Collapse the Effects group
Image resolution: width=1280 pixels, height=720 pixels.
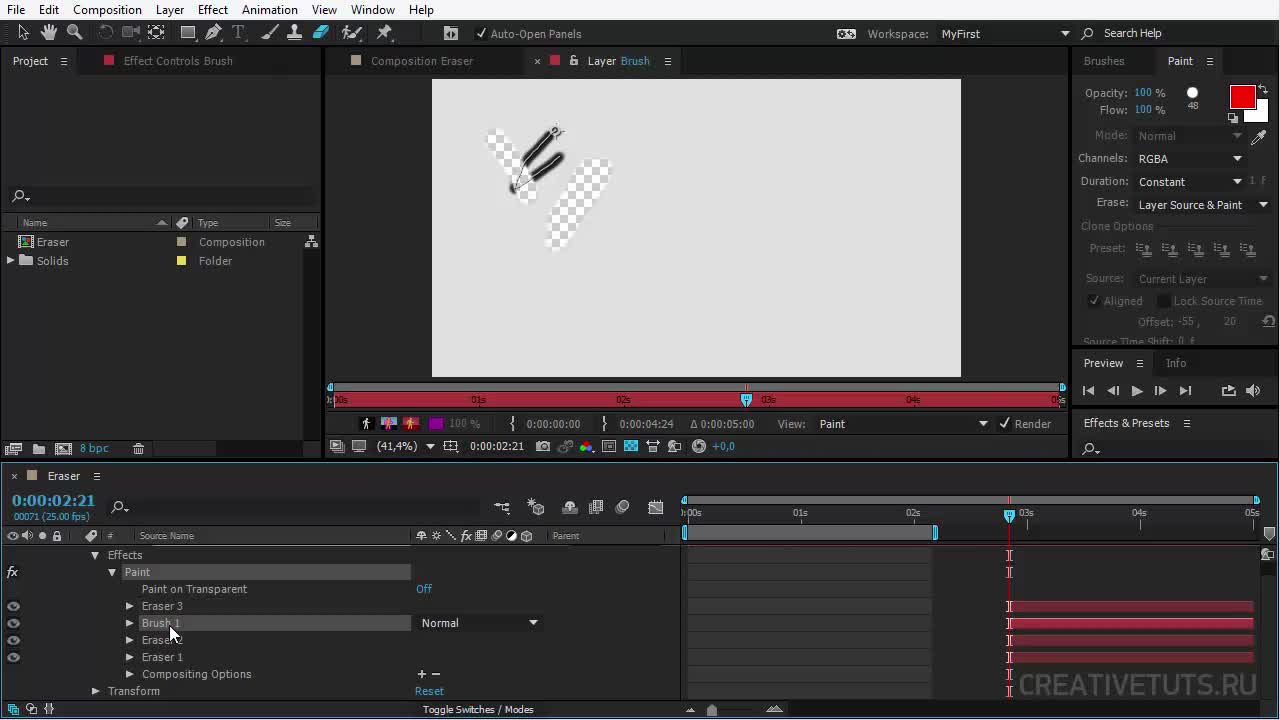[x=95, y=555]
